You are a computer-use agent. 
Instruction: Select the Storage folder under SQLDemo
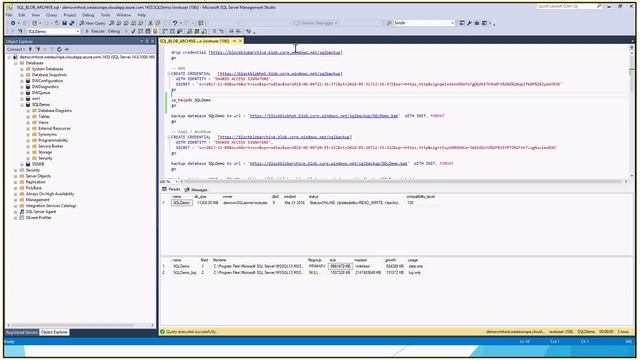45,152
